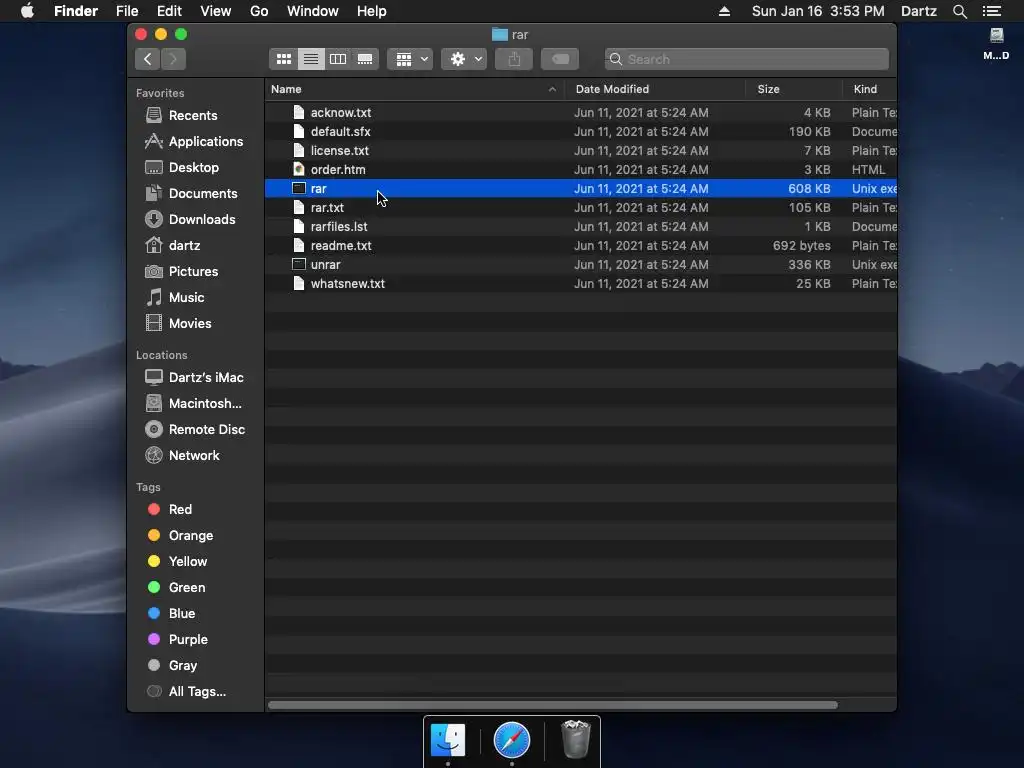1024x768 pixels.
Task: Open Notification Center in menu bar
Action: pyautogui.click(x=992, y=11)
